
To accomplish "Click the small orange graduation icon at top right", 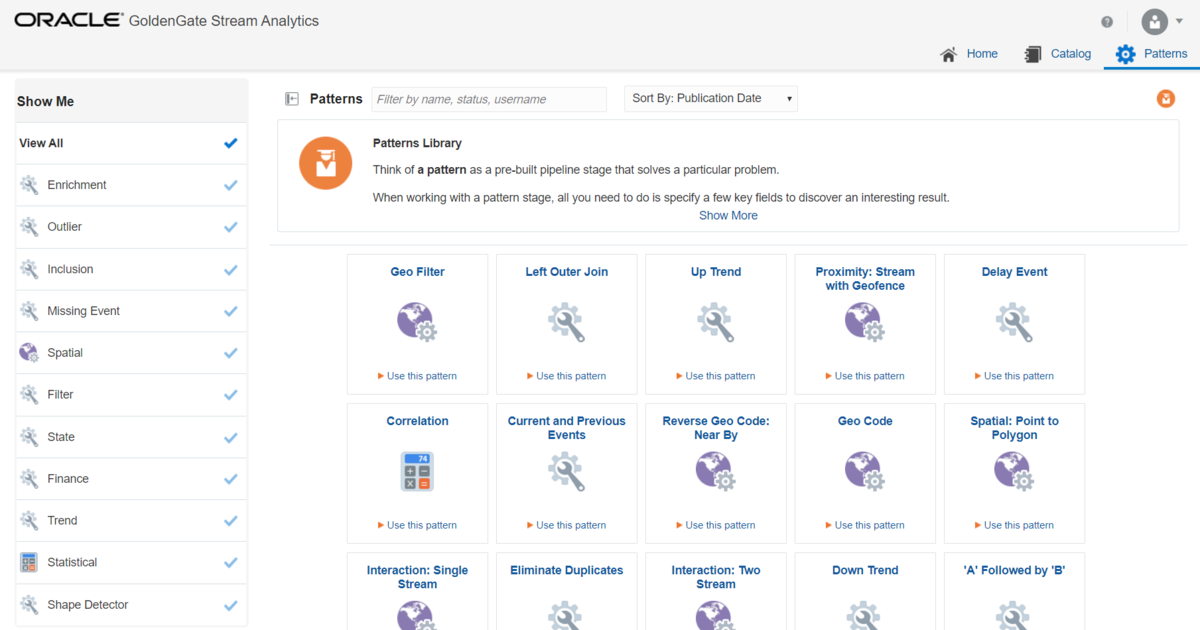I will pos(1165,98).
